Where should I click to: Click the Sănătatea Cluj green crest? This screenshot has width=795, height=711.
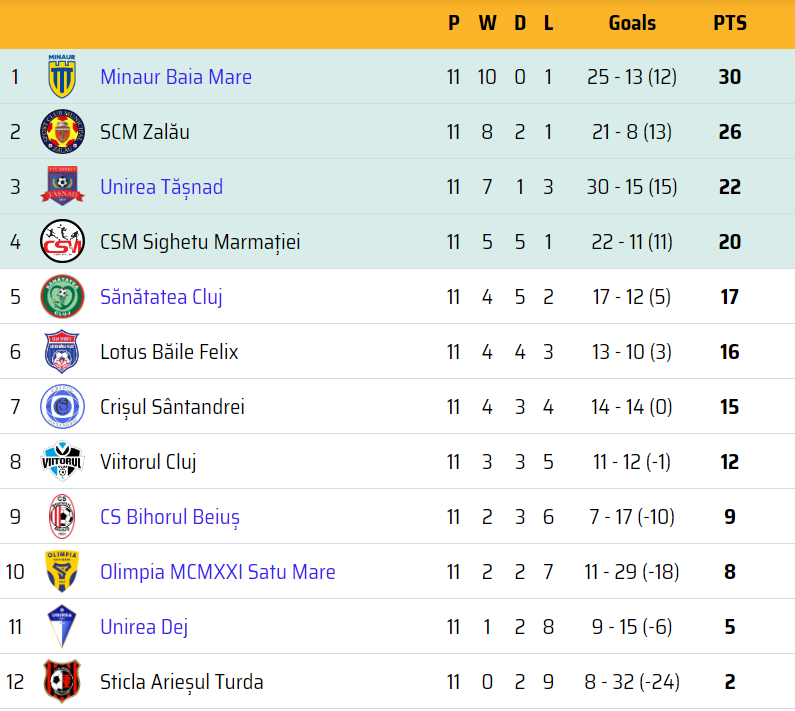pos(62,297)
